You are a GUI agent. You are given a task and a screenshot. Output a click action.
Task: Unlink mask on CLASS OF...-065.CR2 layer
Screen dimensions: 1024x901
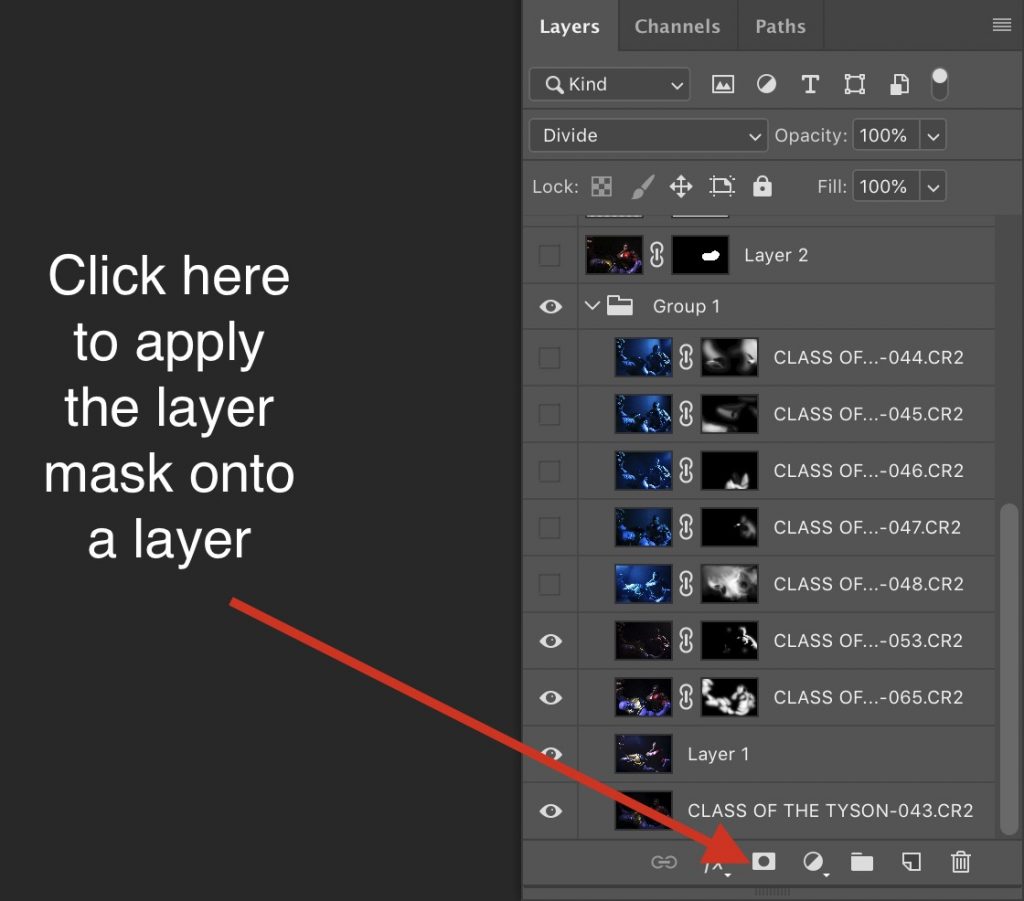click(x=686, y=697)
